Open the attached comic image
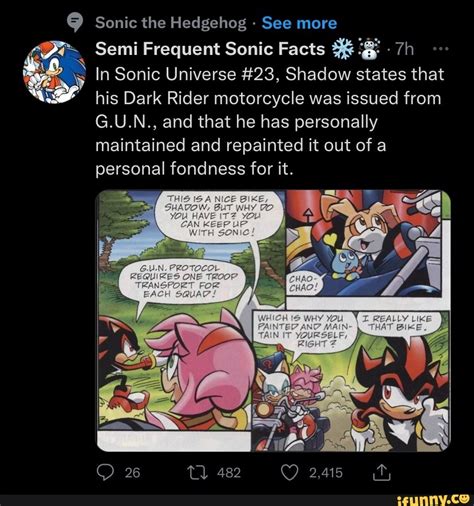The width and height of the screenshot is (474, 506). (273, 321)
